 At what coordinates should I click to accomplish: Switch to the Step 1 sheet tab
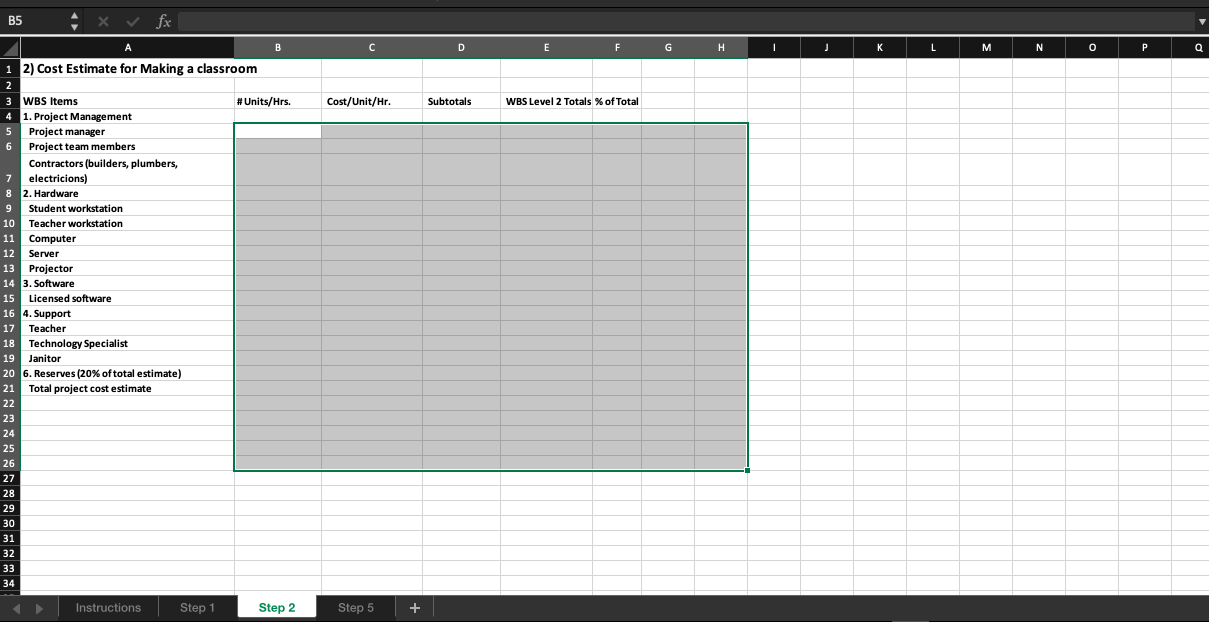pyautogui.click(x=197, y=607)
